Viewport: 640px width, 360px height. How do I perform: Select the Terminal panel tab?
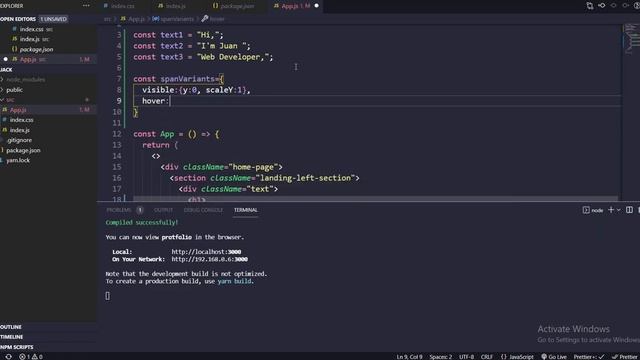coord(246,210)
